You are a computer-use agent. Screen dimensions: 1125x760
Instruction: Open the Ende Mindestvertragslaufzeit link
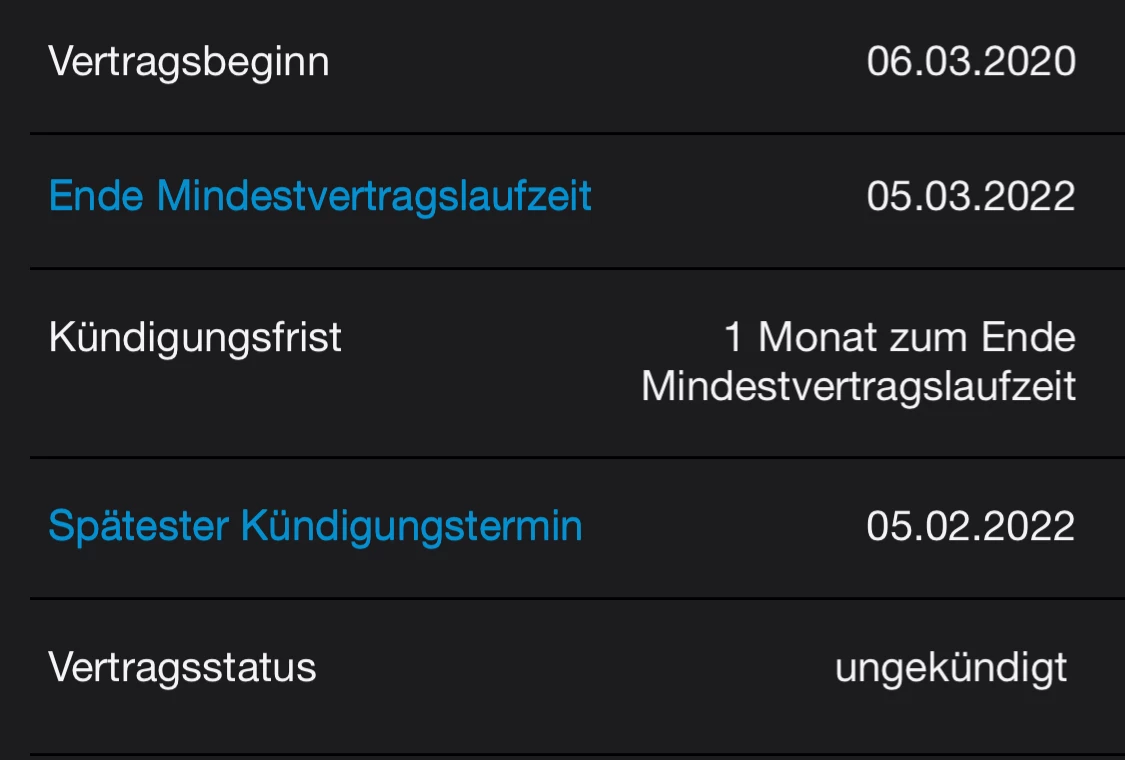click(320, 196)
